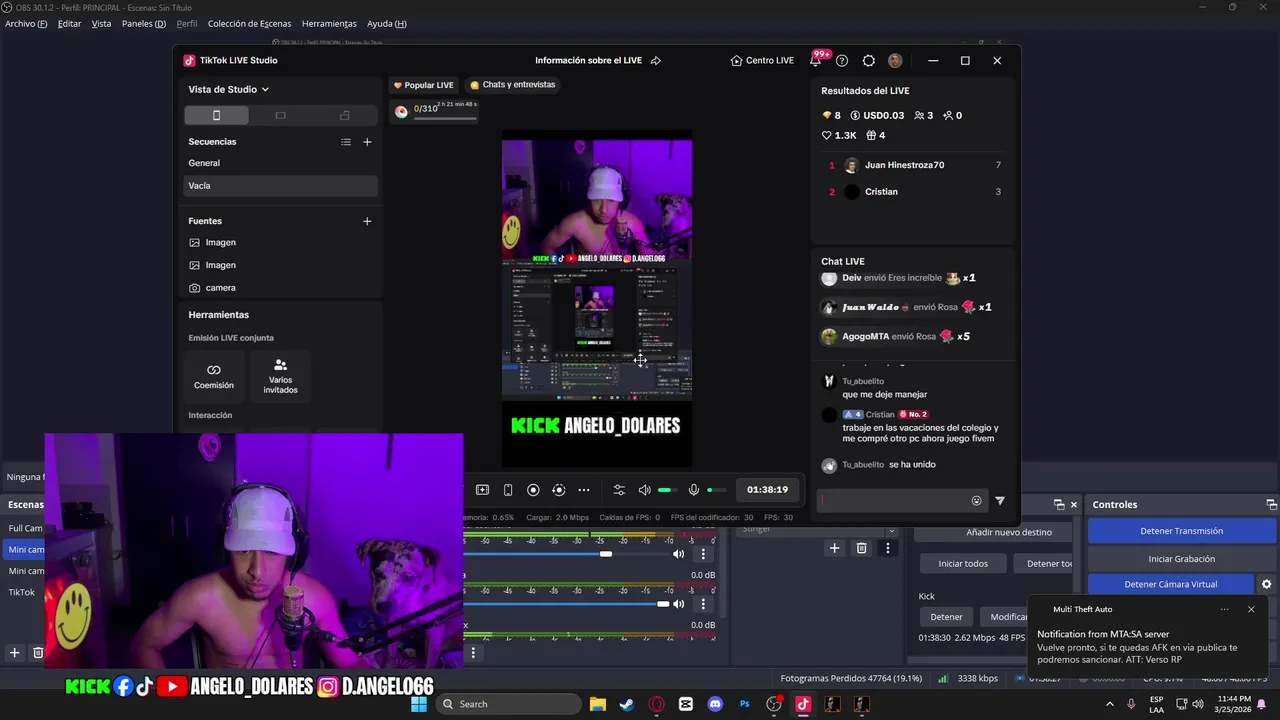
Task: Adjust the speaker volume slider in TikTok Studio
Action: coord(667,490)
